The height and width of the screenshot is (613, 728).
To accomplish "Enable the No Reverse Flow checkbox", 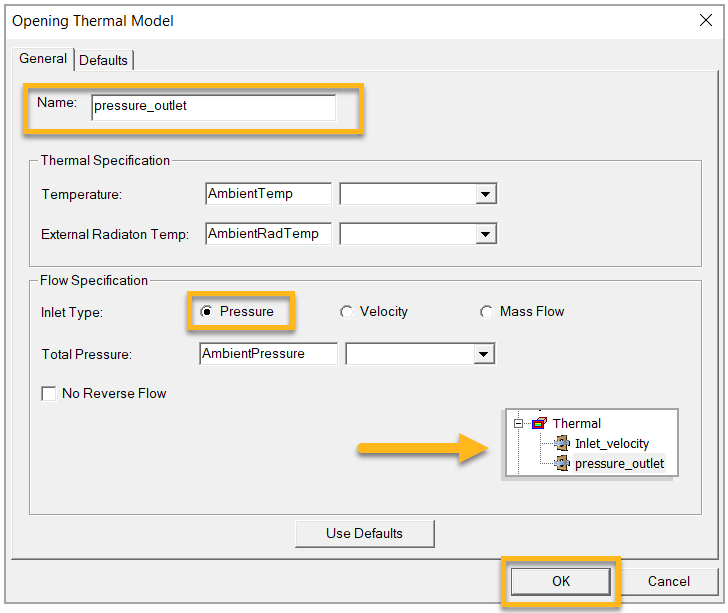I will coord(49,394).
